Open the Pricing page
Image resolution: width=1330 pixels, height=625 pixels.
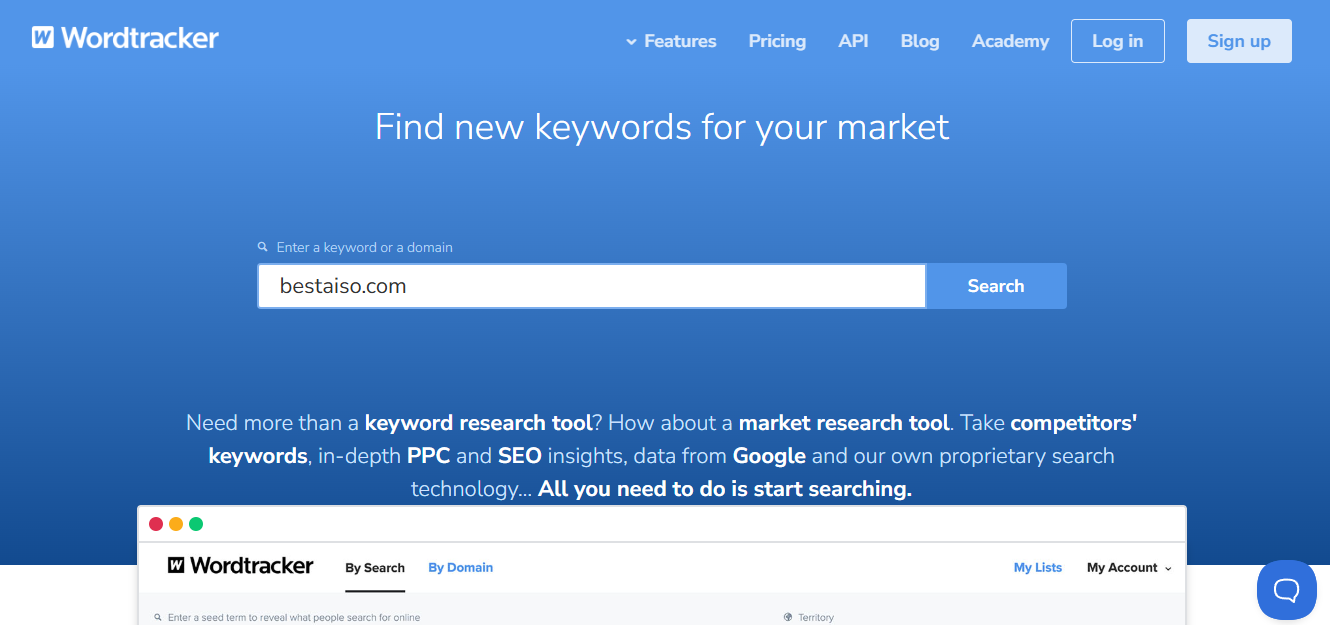coord(777,41)
